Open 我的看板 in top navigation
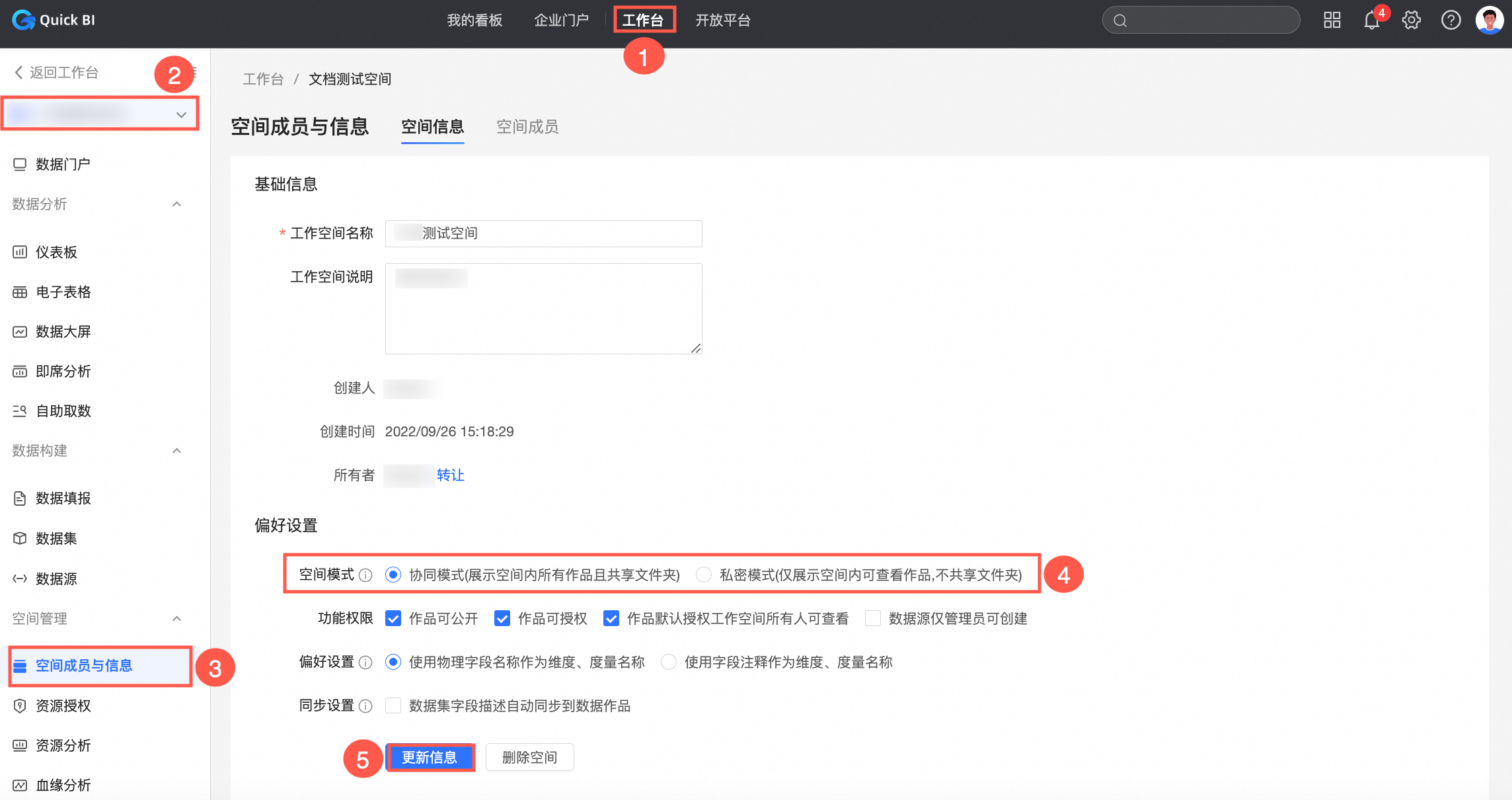 (x=474, y=20)
